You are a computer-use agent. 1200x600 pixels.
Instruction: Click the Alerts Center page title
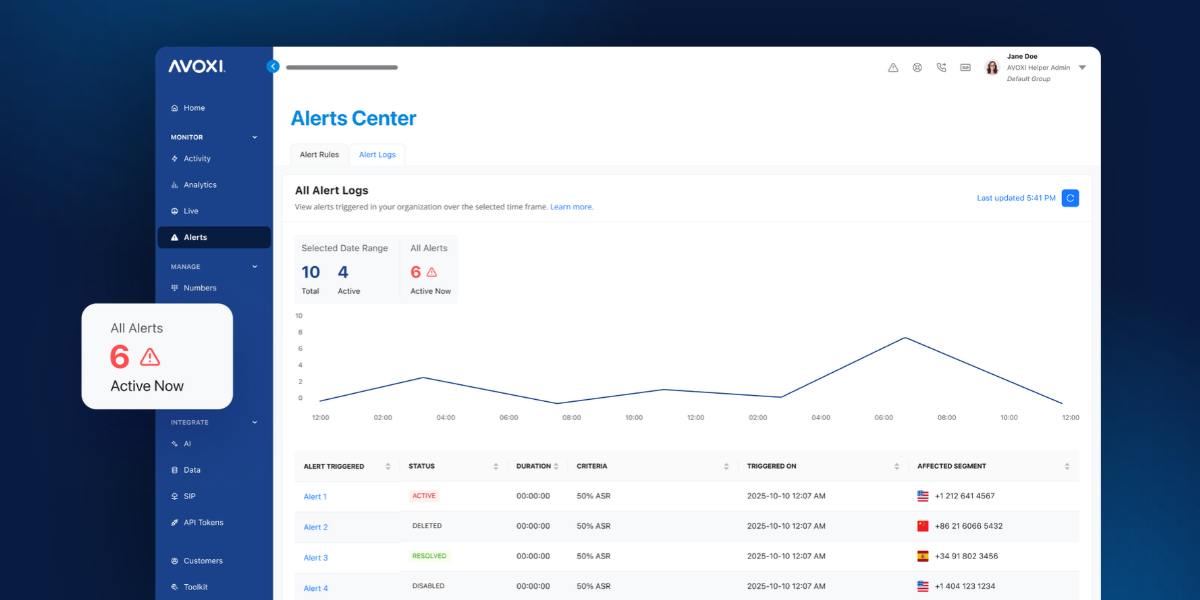353,118
